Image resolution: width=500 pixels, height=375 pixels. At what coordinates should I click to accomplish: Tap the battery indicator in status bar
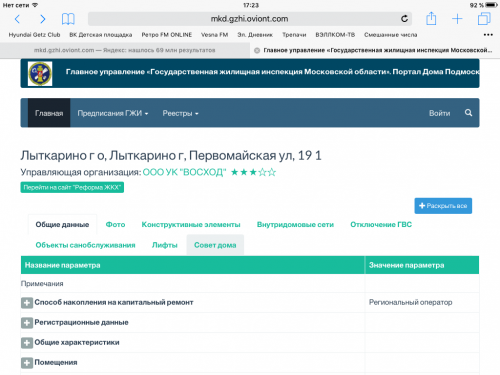pyautogui.click(x=491, y=5)
